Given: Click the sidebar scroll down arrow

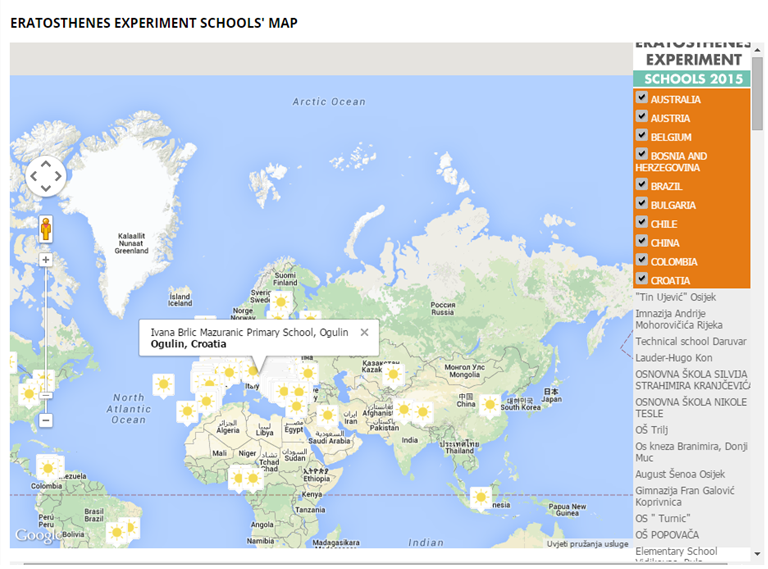Looking at the screenshot, I should [x=757, y=554].
